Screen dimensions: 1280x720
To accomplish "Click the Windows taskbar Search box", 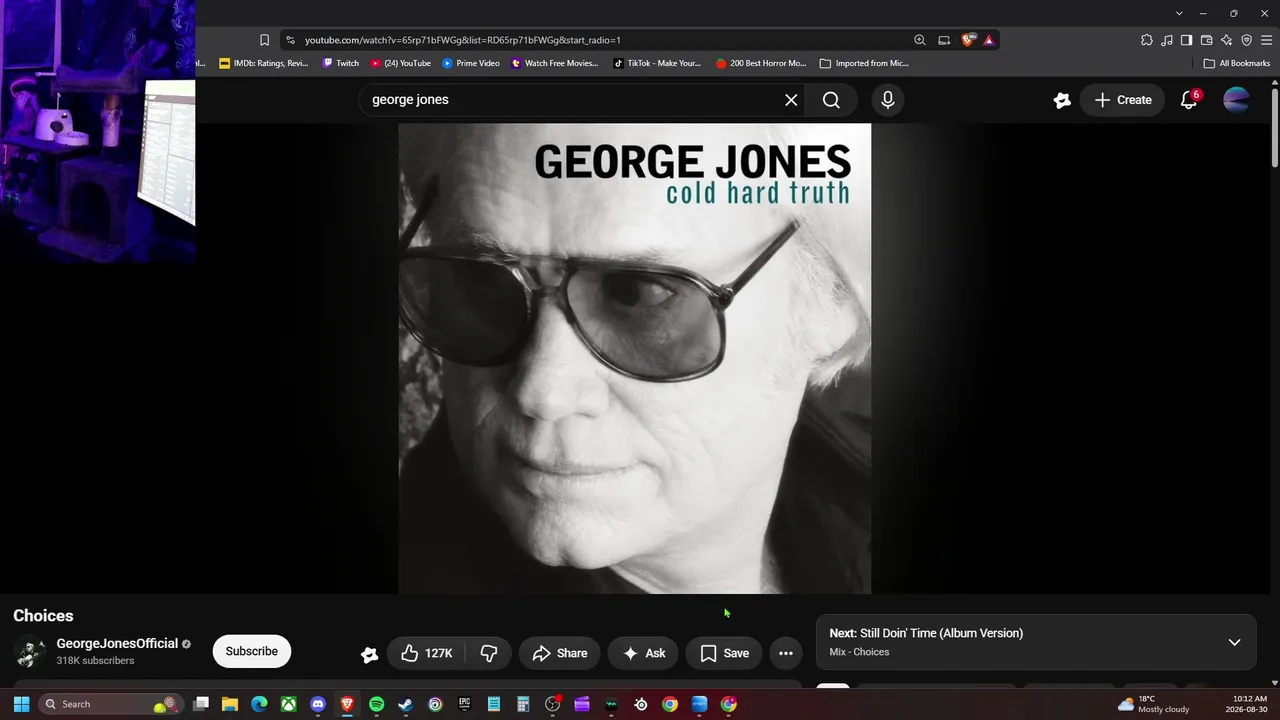I will point(111,704).
